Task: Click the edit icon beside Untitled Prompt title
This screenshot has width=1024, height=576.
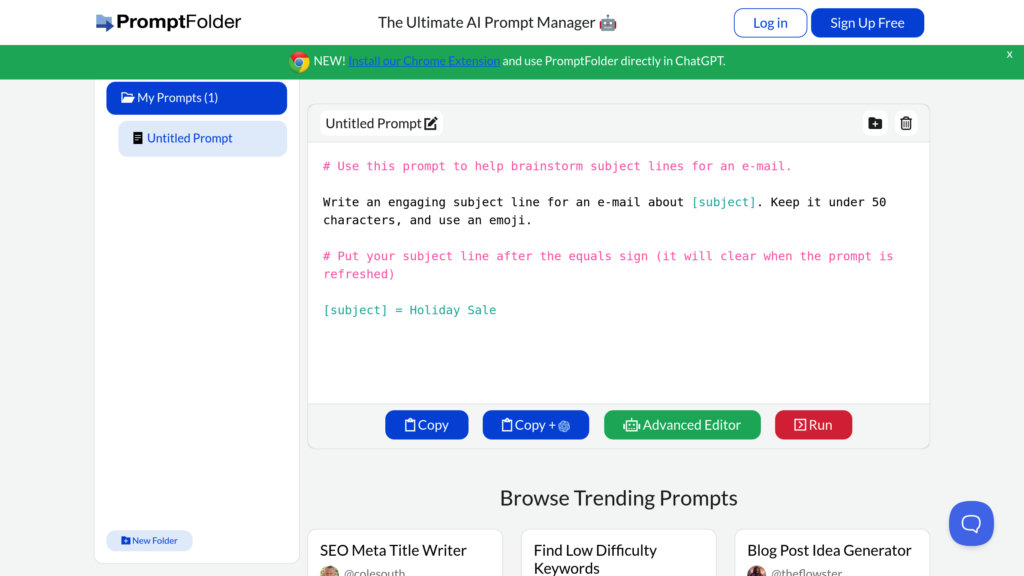Action: point(431,124)
